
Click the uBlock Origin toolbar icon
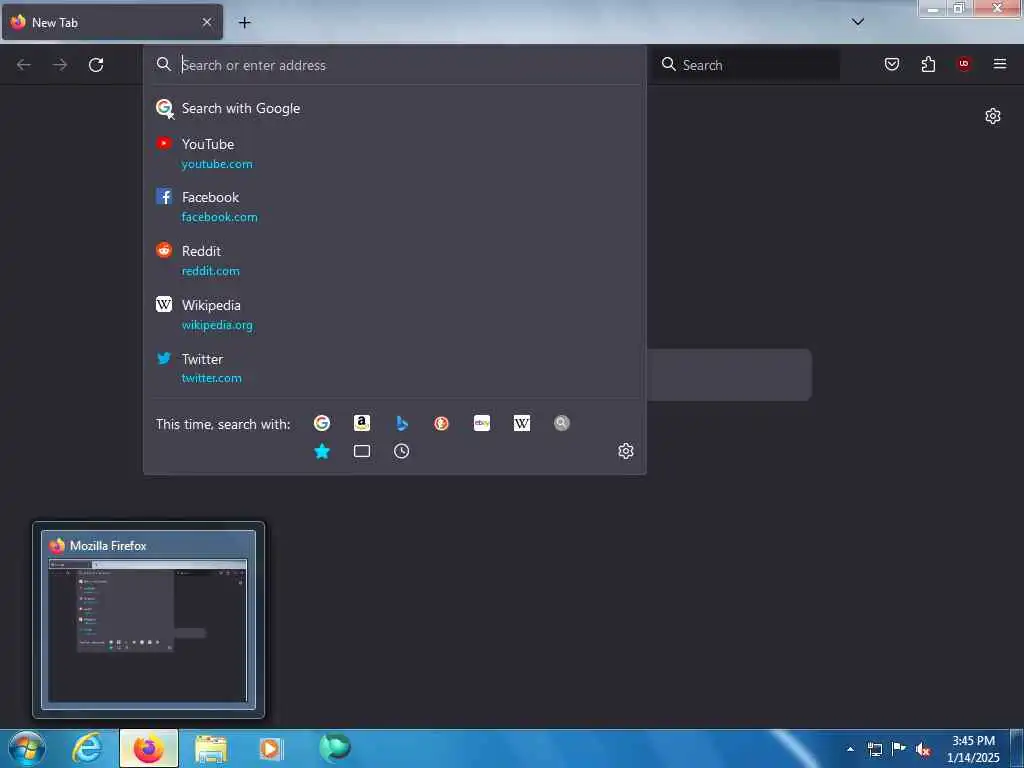coord(964,64)
